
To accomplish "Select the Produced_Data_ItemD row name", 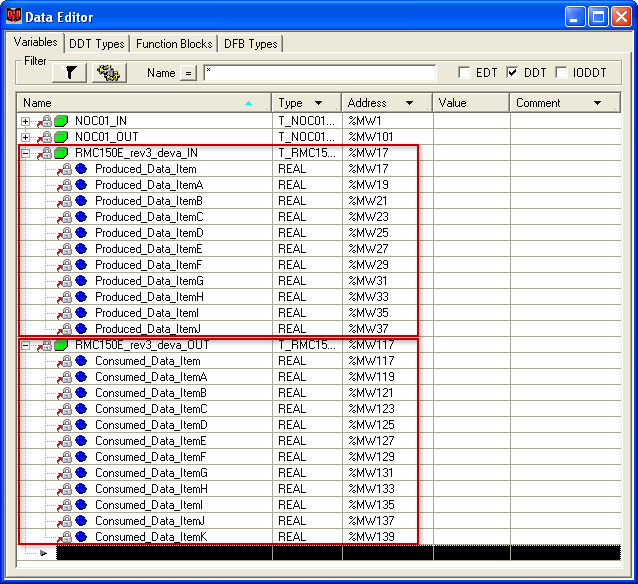I will coord(149,233).
